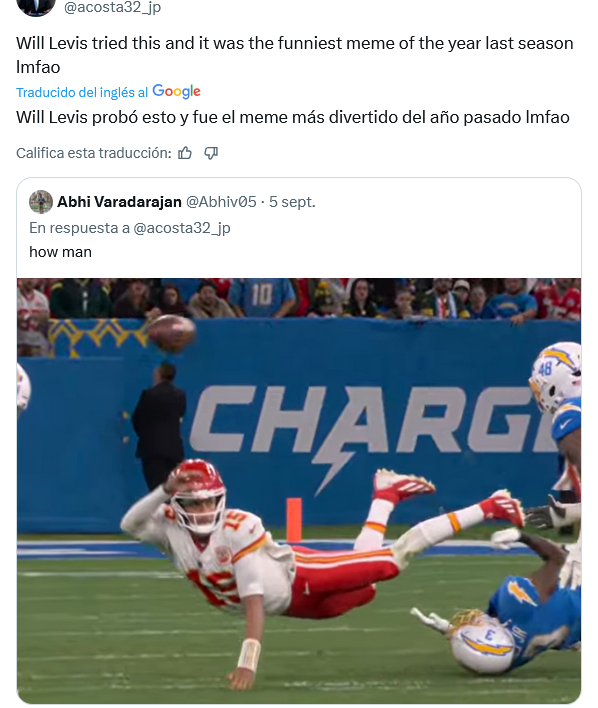Click the @acosta32_jp handle at top

112,7
